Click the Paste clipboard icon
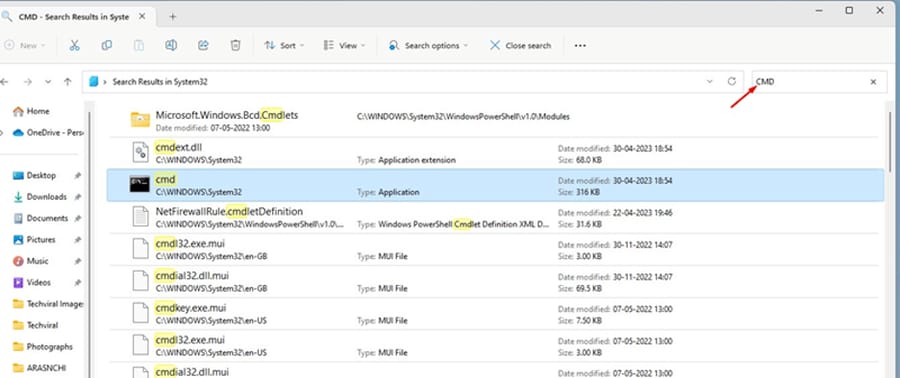 [139, 45]
